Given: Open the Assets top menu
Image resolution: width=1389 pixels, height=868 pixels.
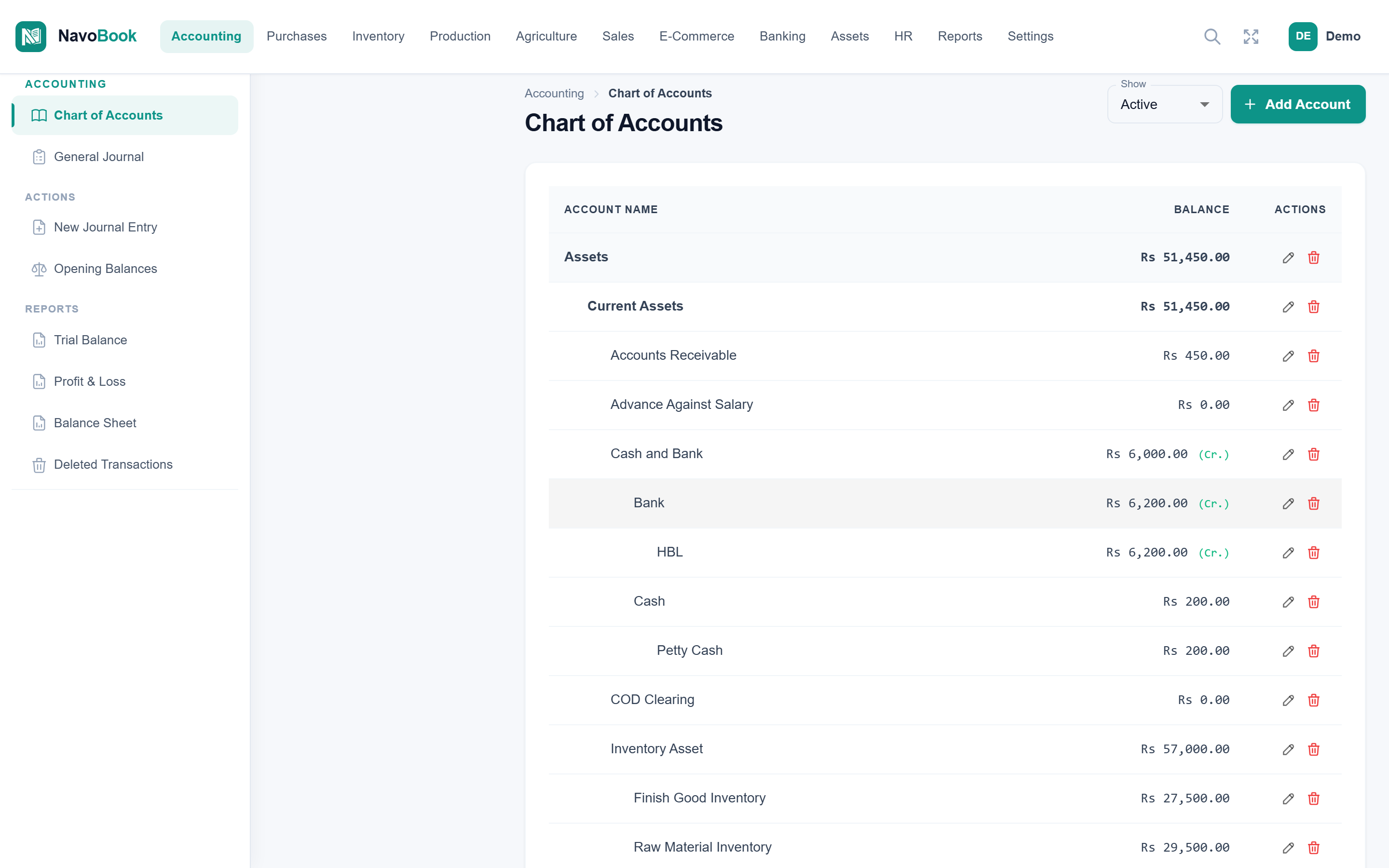Looking at the screenshot, I should click(x=849, y=36).
